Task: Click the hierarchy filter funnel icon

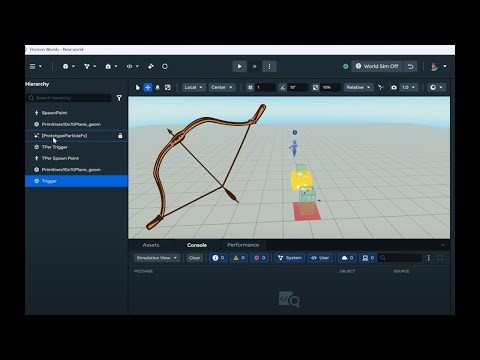Action: (x=119, y=98)
